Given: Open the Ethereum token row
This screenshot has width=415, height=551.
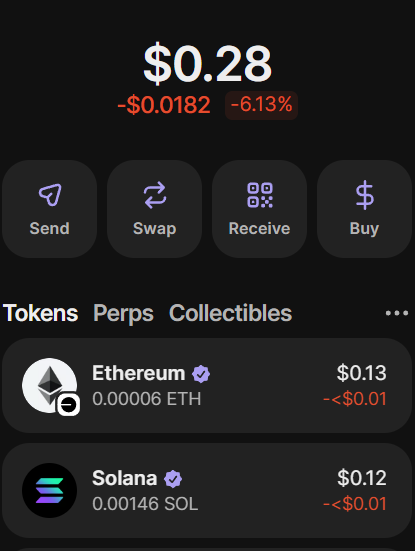Looking at the screenshot, I should click(x=207, y=385).
